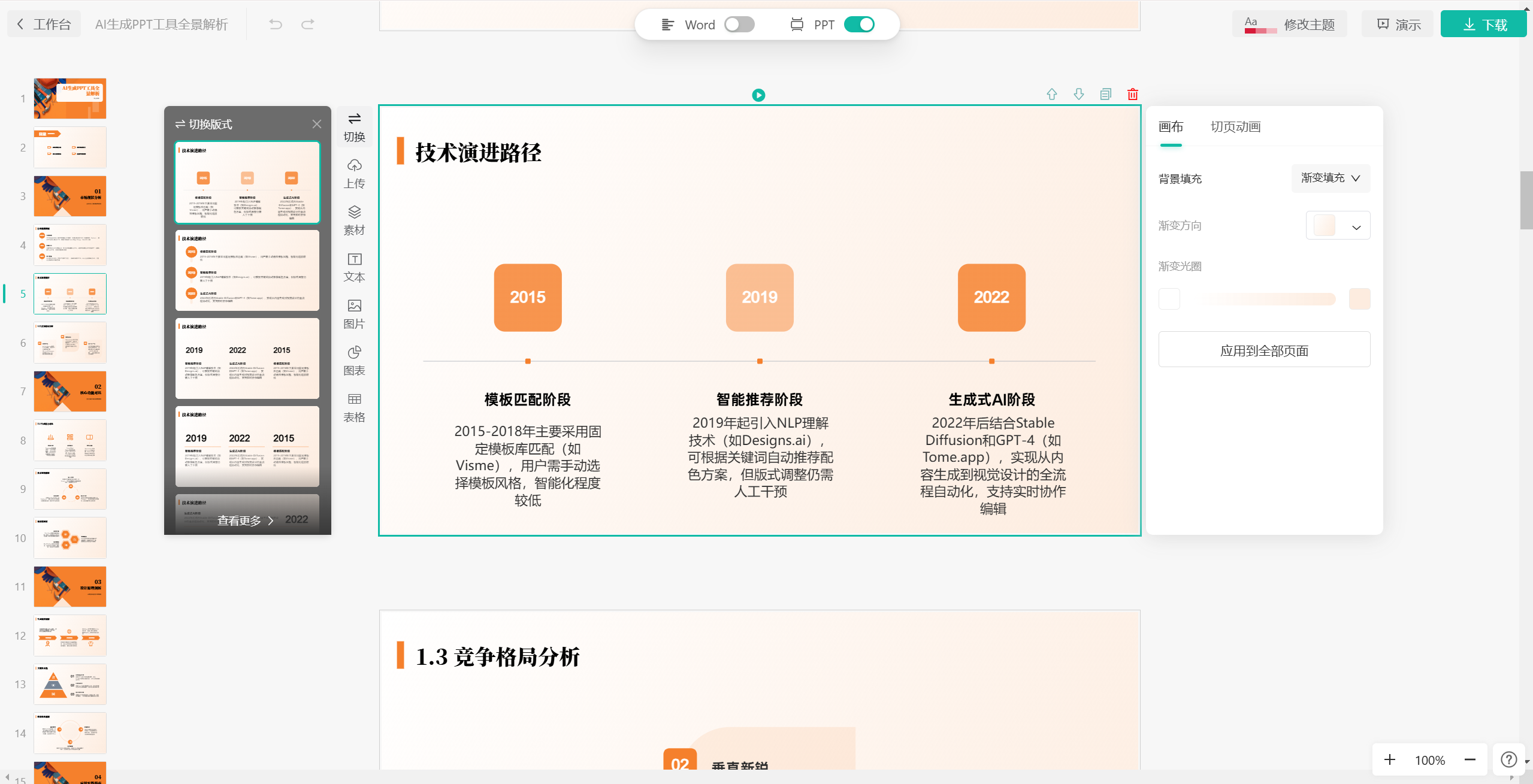Click the gradient stop slider bar
Screen dimensions: 1533x784
click(x=1264, y=299)
